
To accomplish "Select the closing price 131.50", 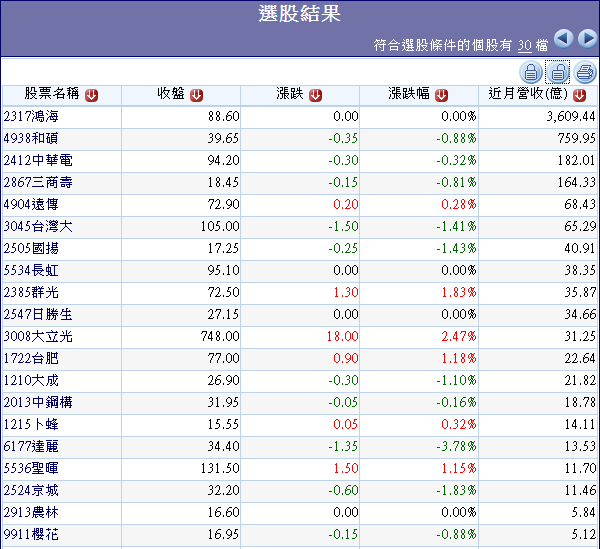I will tap(220, 468).
